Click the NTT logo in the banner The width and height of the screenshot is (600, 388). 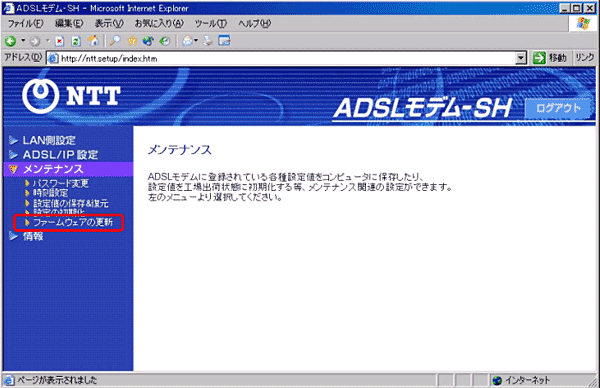71,97
